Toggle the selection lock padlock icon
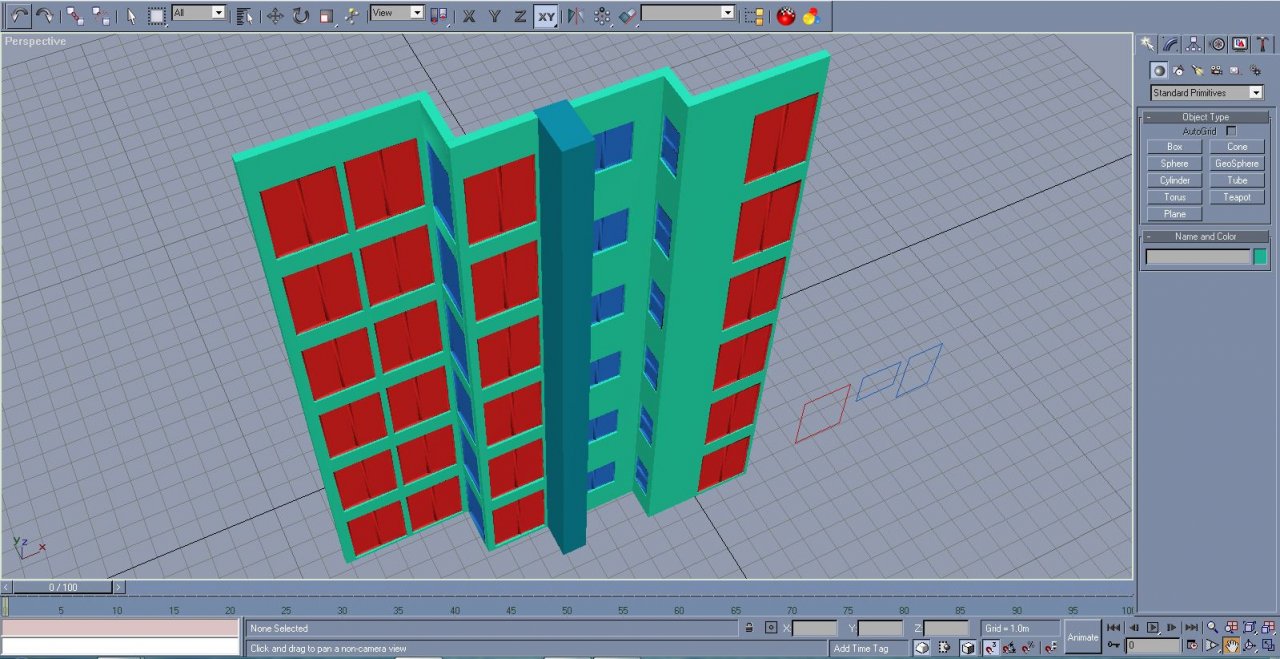Image resolution: width=1280 pixels, height=659 pixels. [x=748, y=628]
